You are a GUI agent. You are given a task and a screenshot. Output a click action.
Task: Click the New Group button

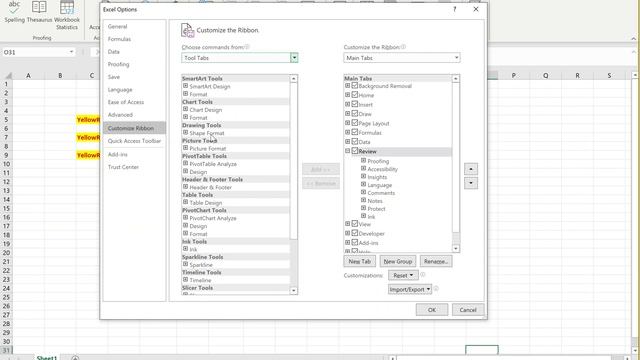(x=398, y=261)
